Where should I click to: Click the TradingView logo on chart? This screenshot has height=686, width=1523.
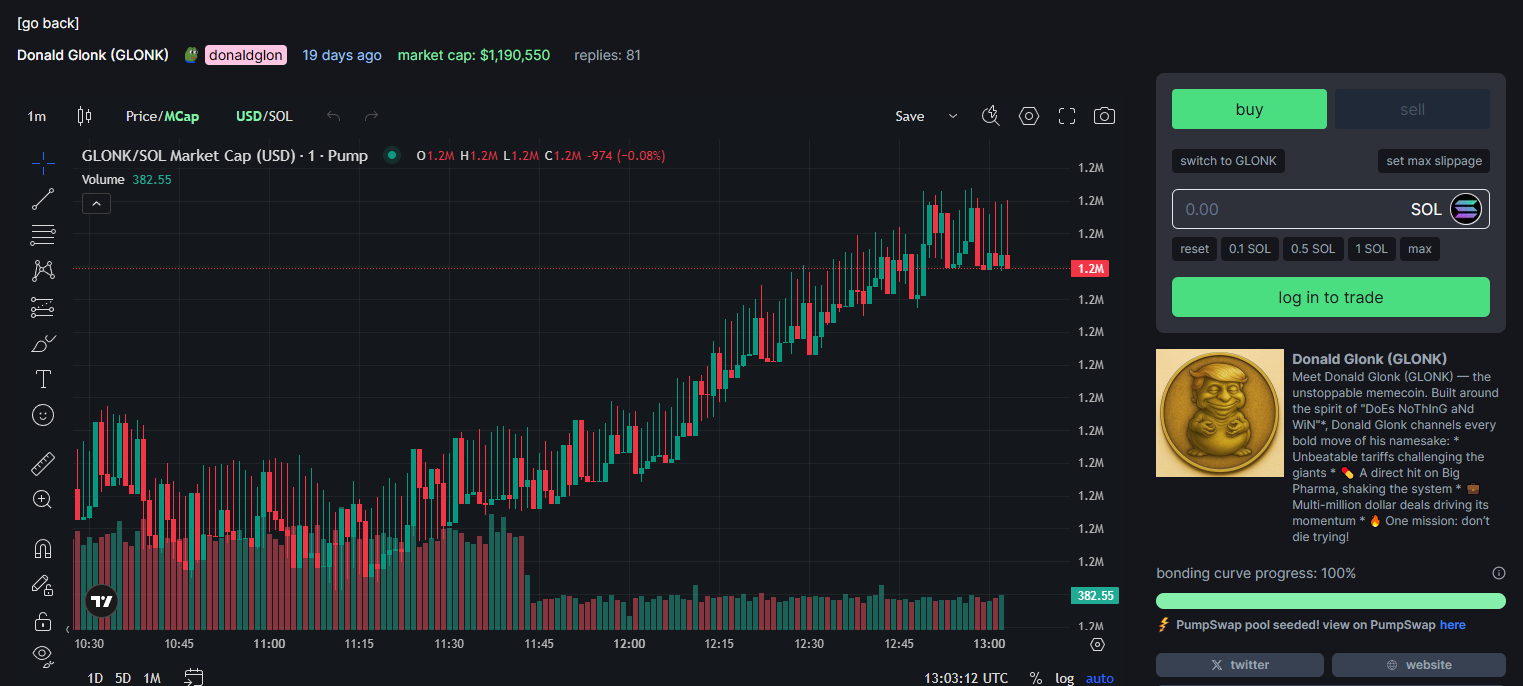pyautogui.click(x=101, y=600)
